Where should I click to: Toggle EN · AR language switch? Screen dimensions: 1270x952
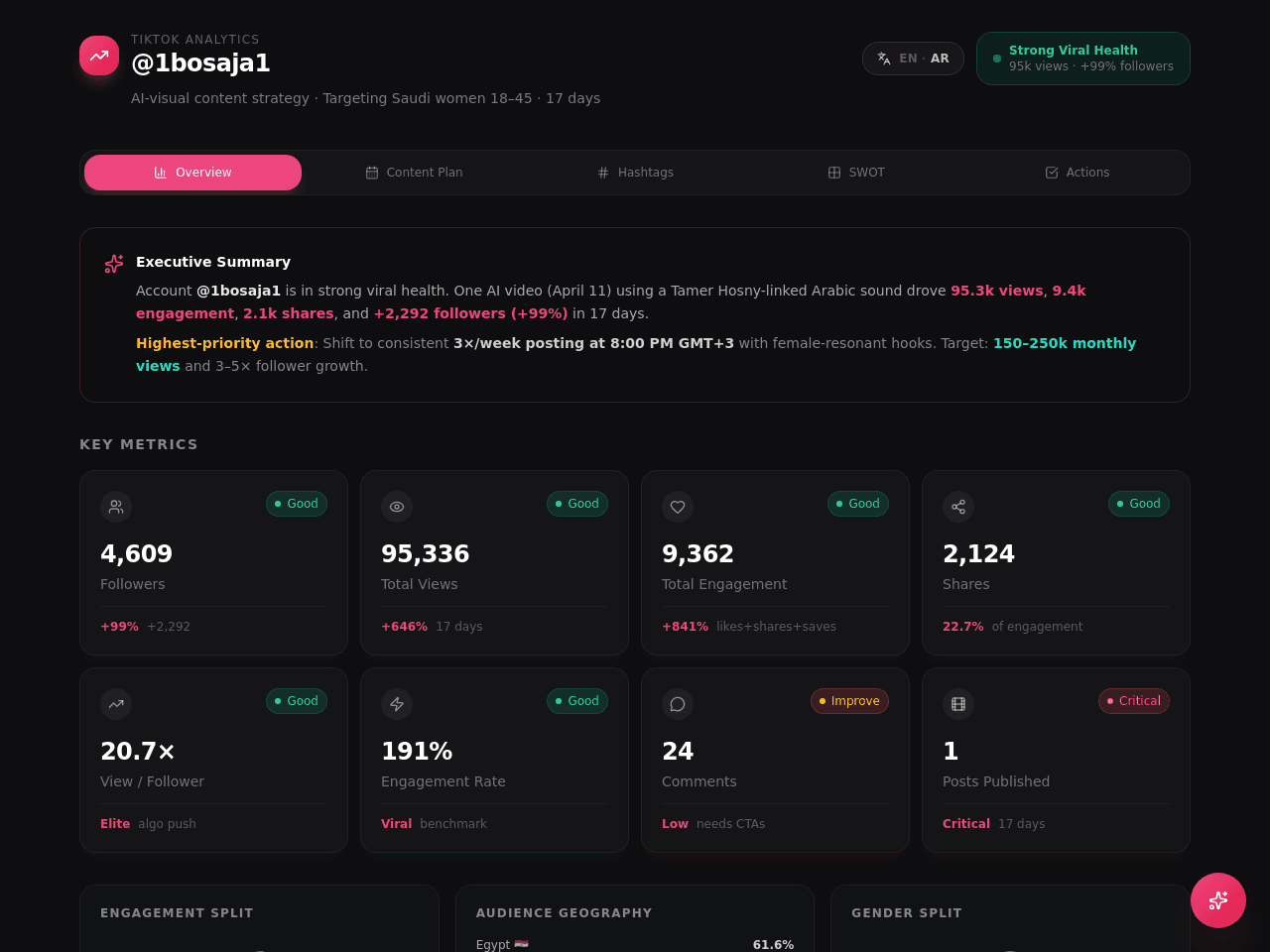tap(913, 59)
